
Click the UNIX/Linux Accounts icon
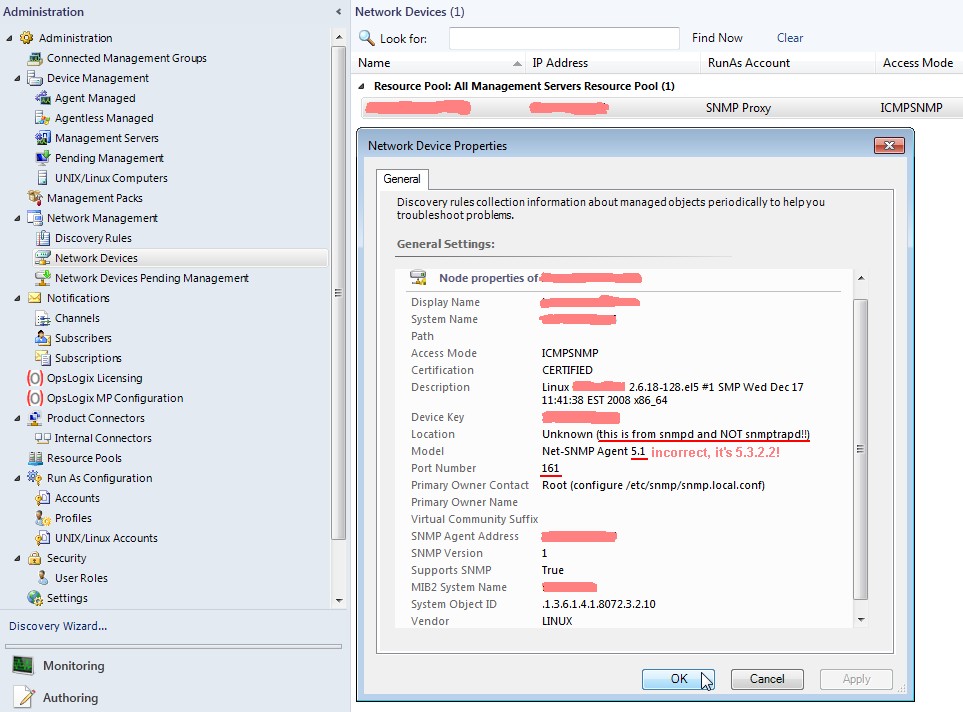coord(43,538)
